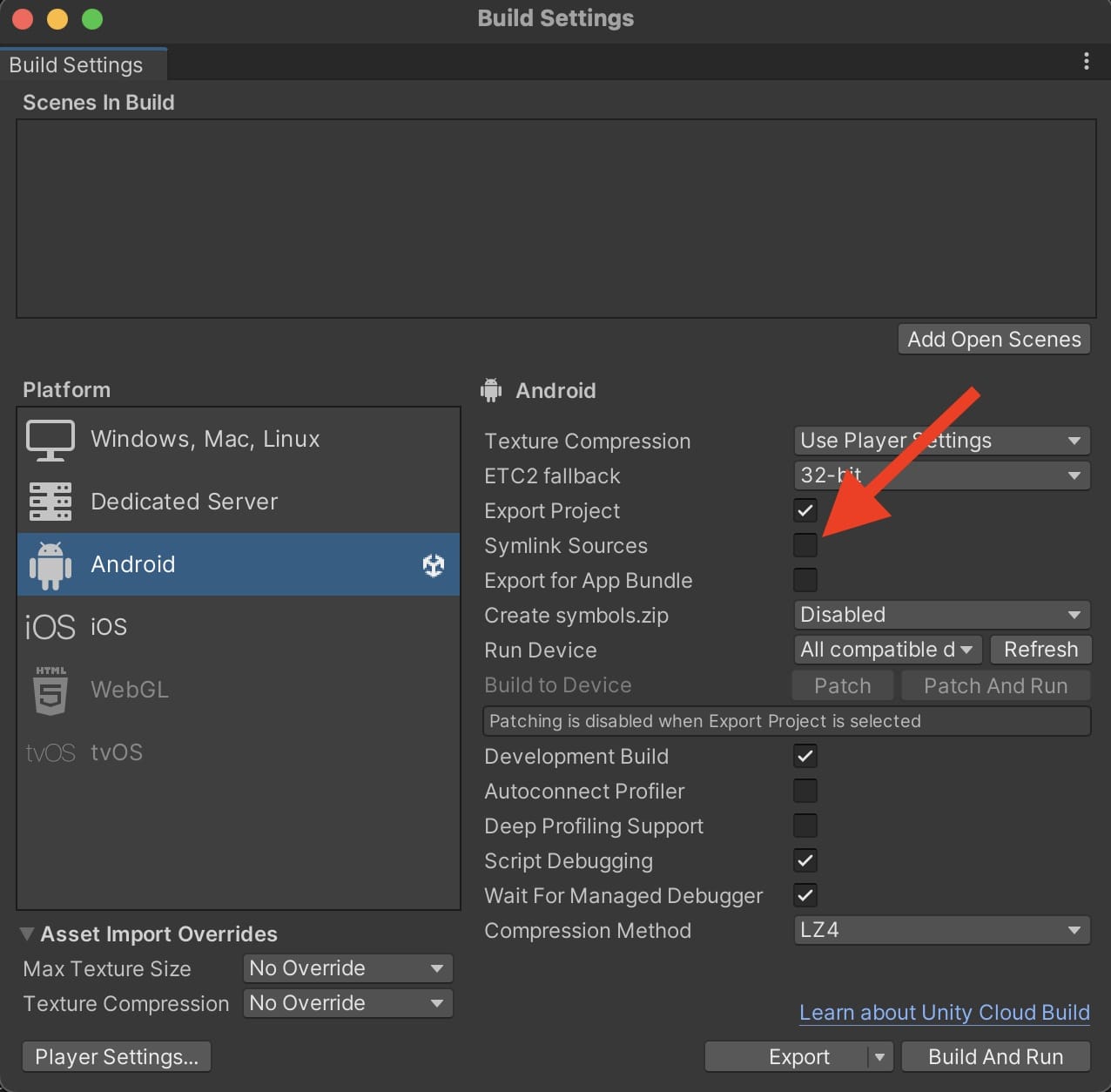1111x1092 pixels.
Task: Open the Compression Method LZ4 dropdown
Action: tap(941, 930)
